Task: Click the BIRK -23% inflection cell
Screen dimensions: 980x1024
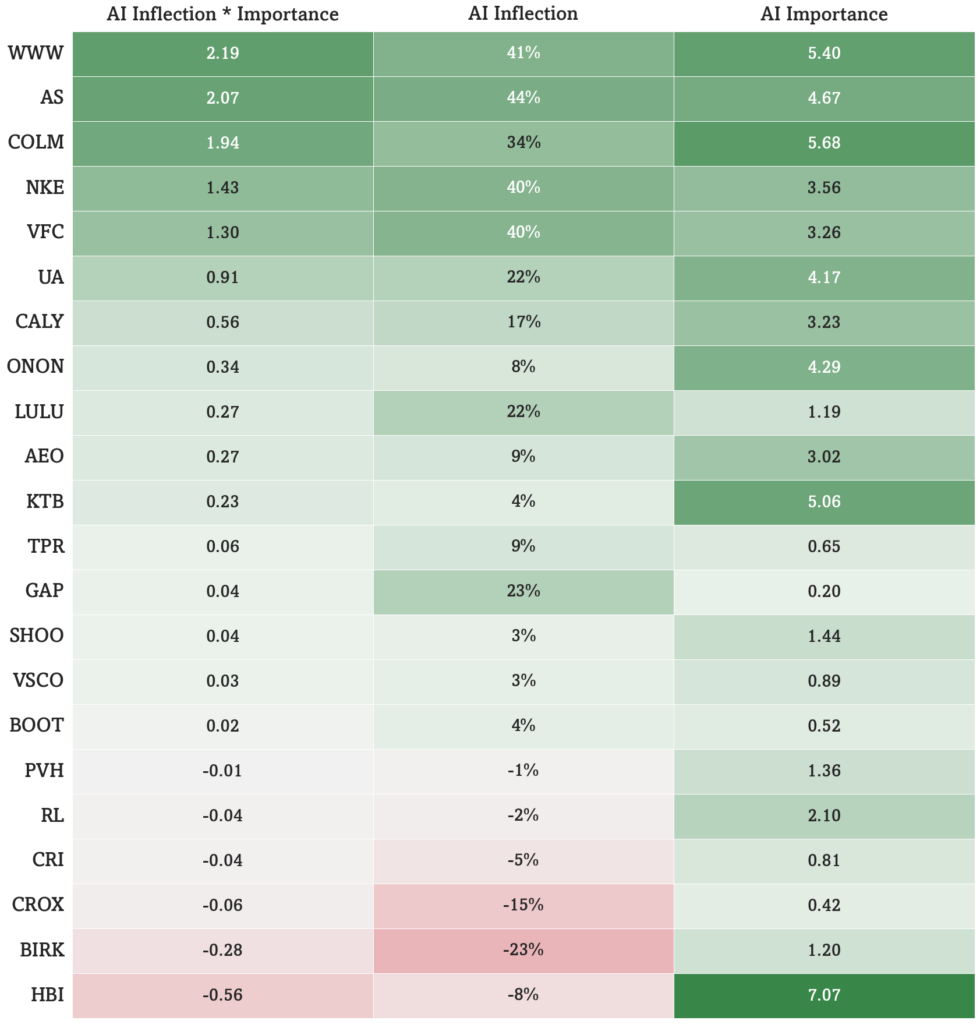Action: (523, 950)
